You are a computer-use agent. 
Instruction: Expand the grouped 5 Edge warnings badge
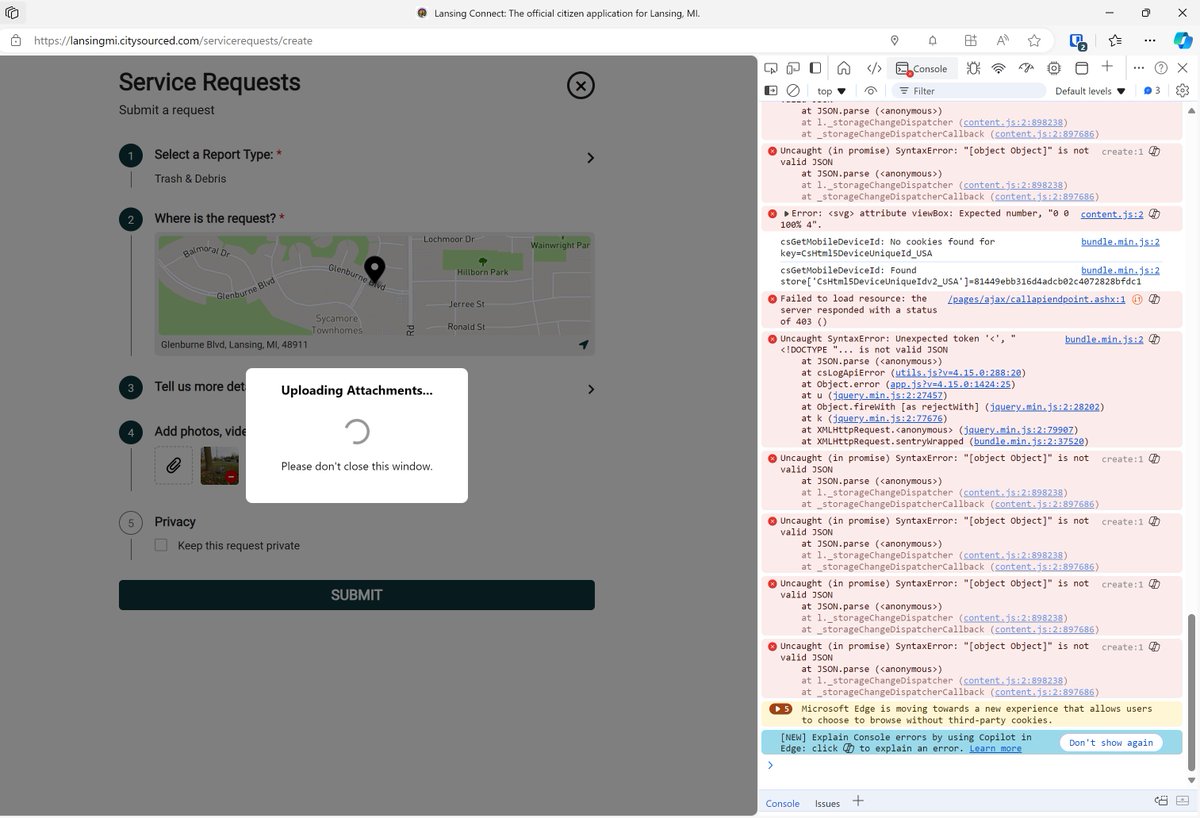click(x=781, y=709)
